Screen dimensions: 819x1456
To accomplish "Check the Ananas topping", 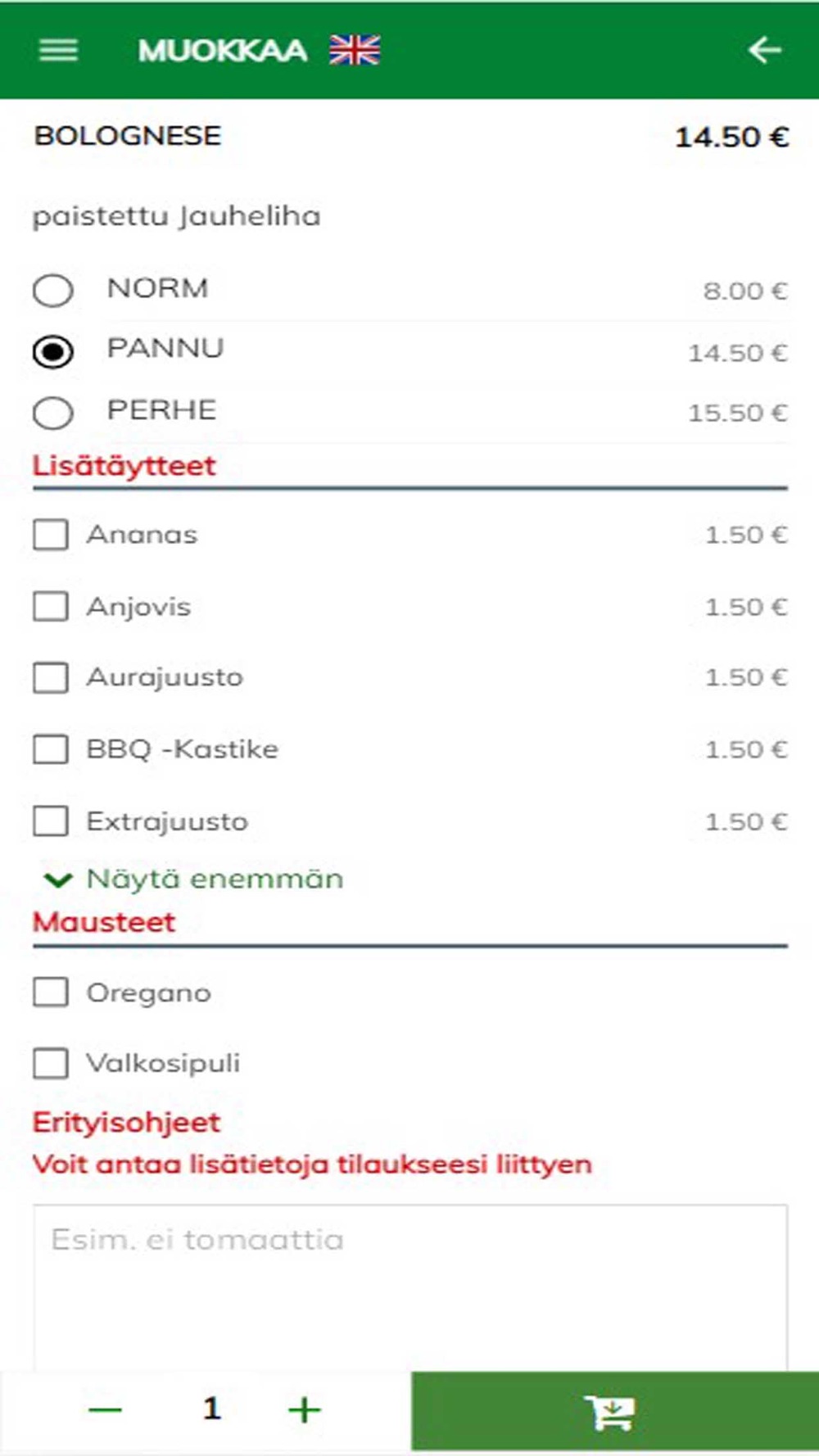I will pos(51,535).
